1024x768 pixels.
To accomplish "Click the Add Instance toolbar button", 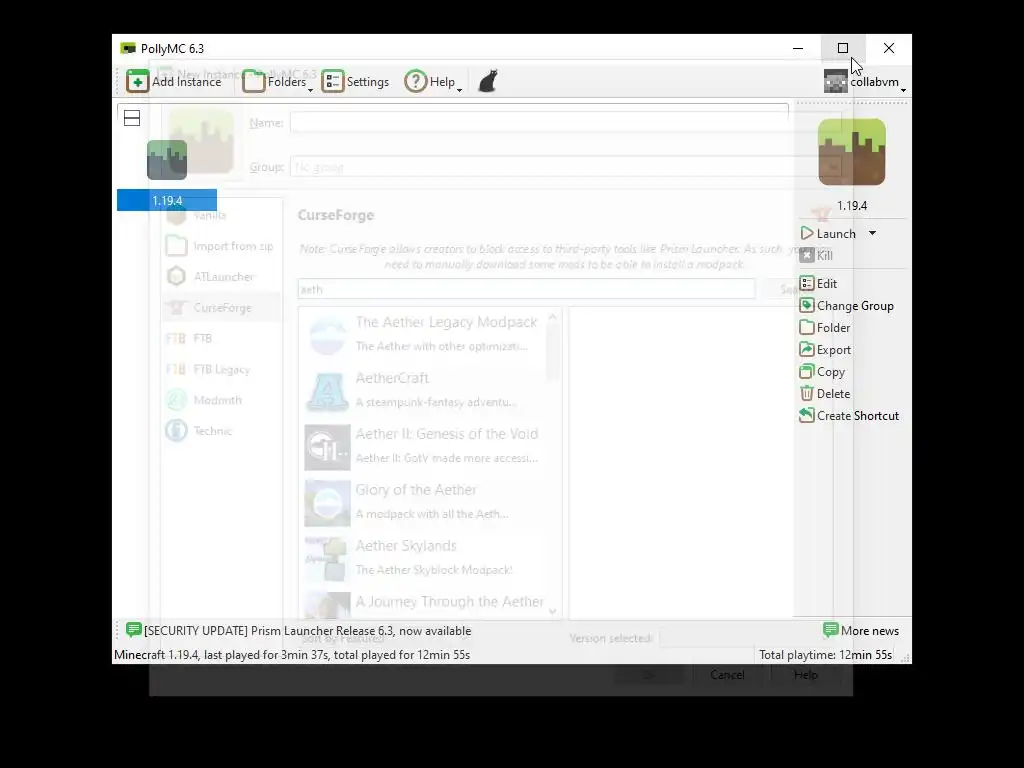I will [174, 82].
